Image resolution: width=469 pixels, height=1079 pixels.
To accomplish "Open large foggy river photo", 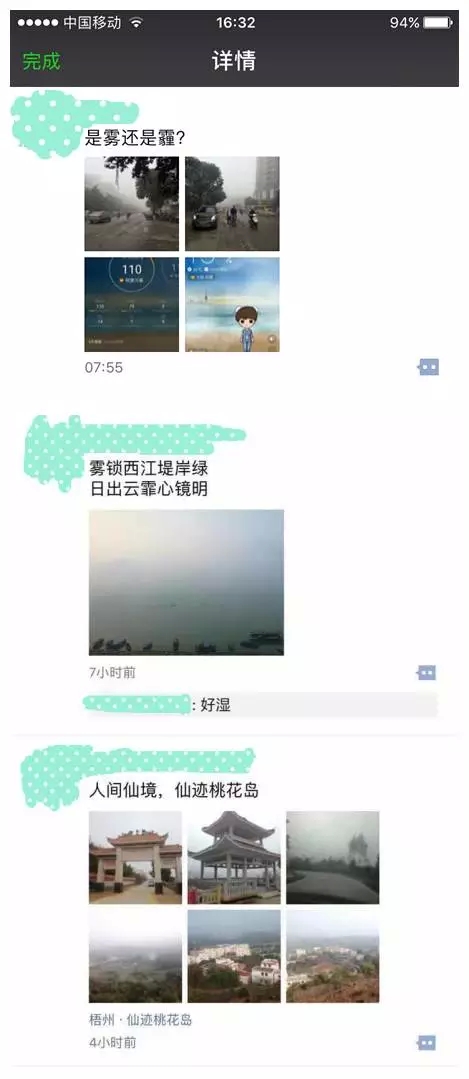I will tap(186, 582).
